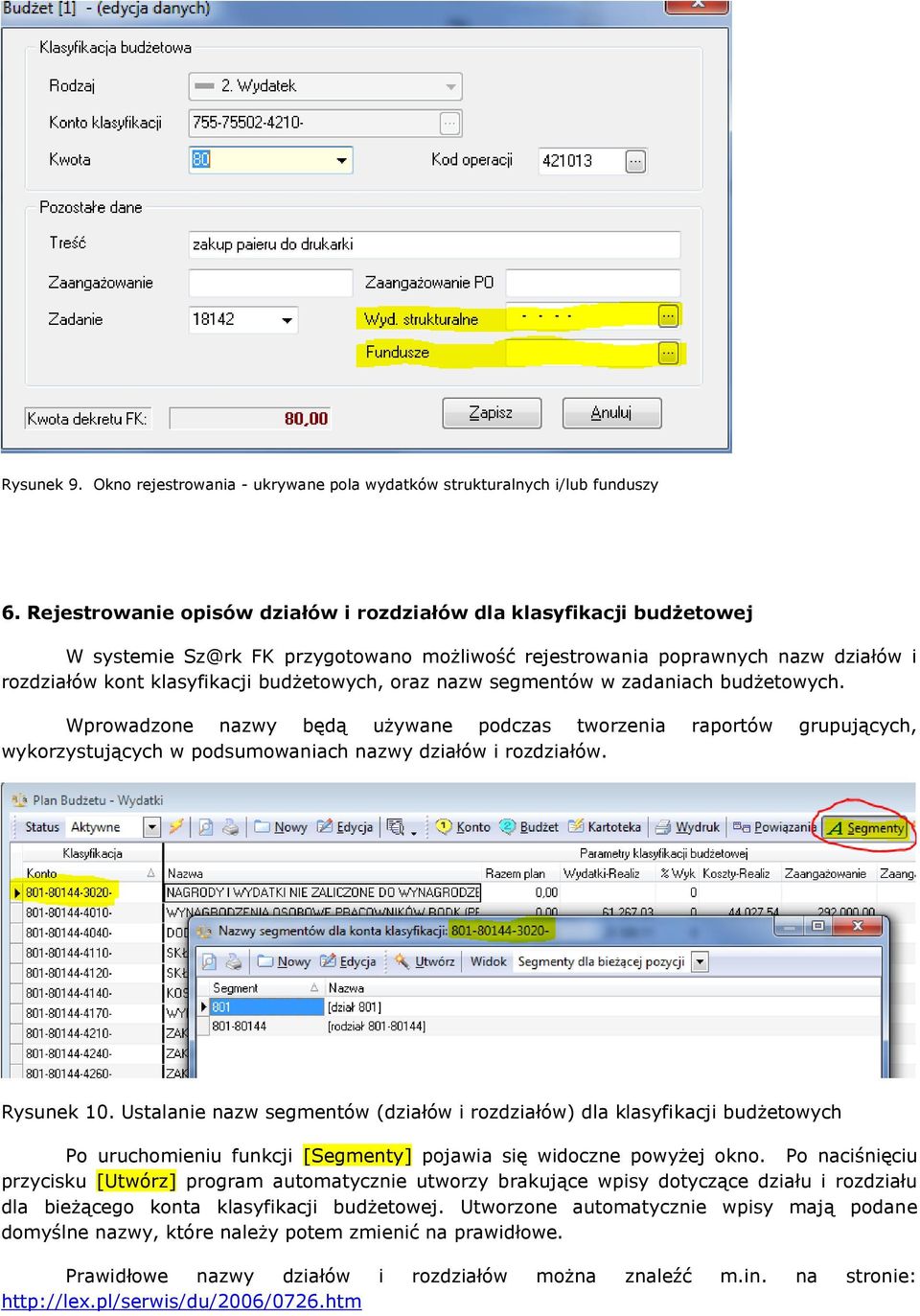Click the search/filter icon after Edycja in main toolbar

click(396, 826)
